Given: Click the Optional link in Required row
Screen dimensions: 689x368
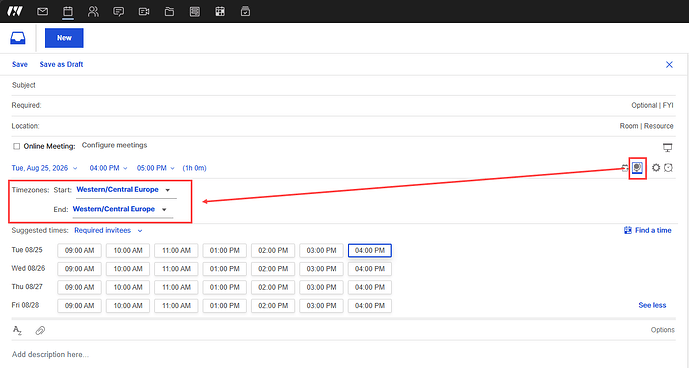Looking at the screenshot, I should coord(644,106).
